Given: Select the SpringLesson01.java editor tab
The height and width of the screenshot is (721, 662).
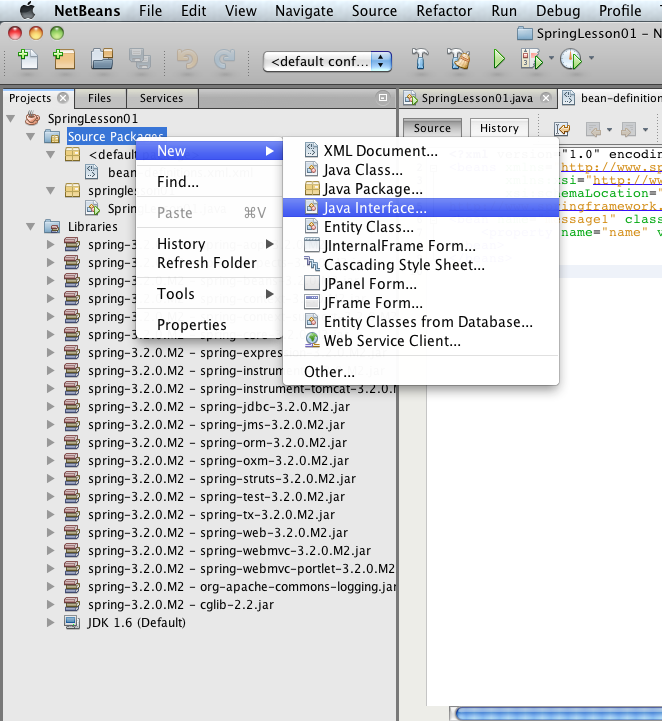Looking at the screenshot, I should pyautogui.click(x=477, y=98).
